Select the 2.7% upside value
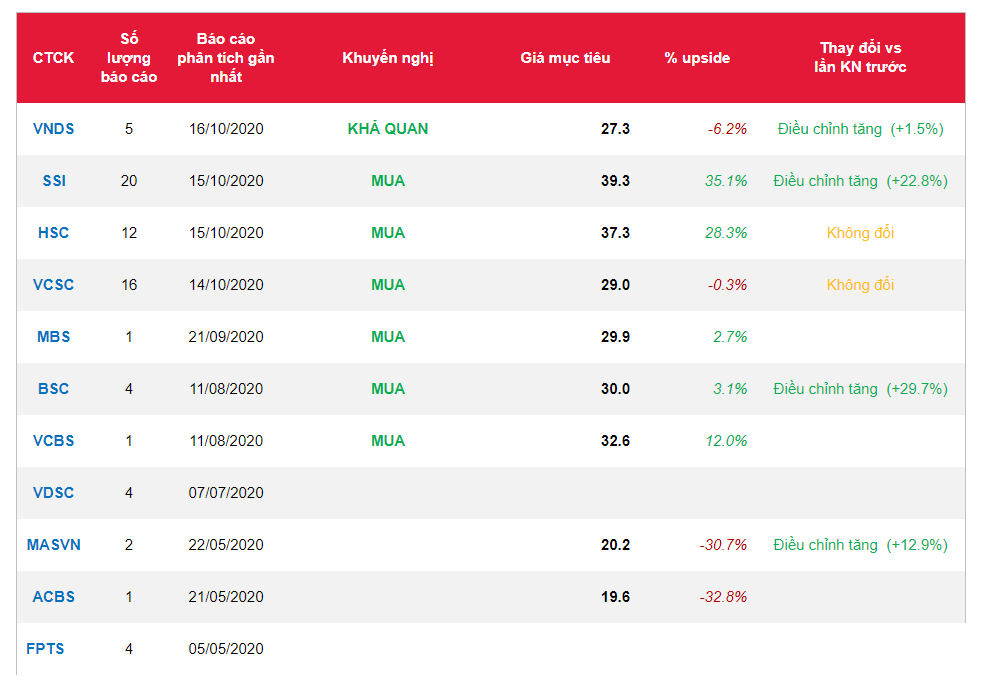The height and width of the screenshot is (683, 994). (x=730, y=337)
